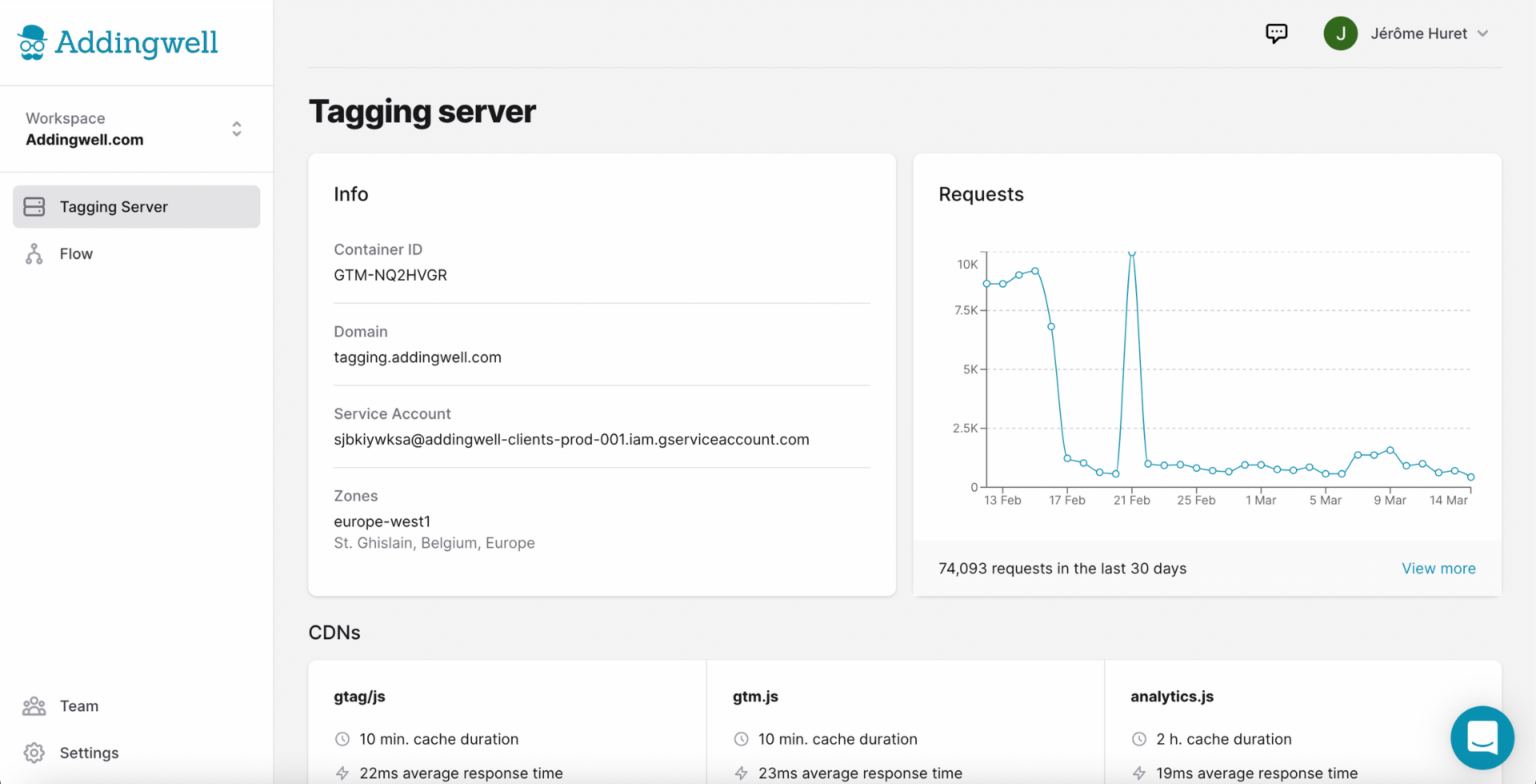Select the domain tagging.addingwell.com
The height and width of the screenshot is (784, 1536).
pyautogui.click(x=418, y=358)
